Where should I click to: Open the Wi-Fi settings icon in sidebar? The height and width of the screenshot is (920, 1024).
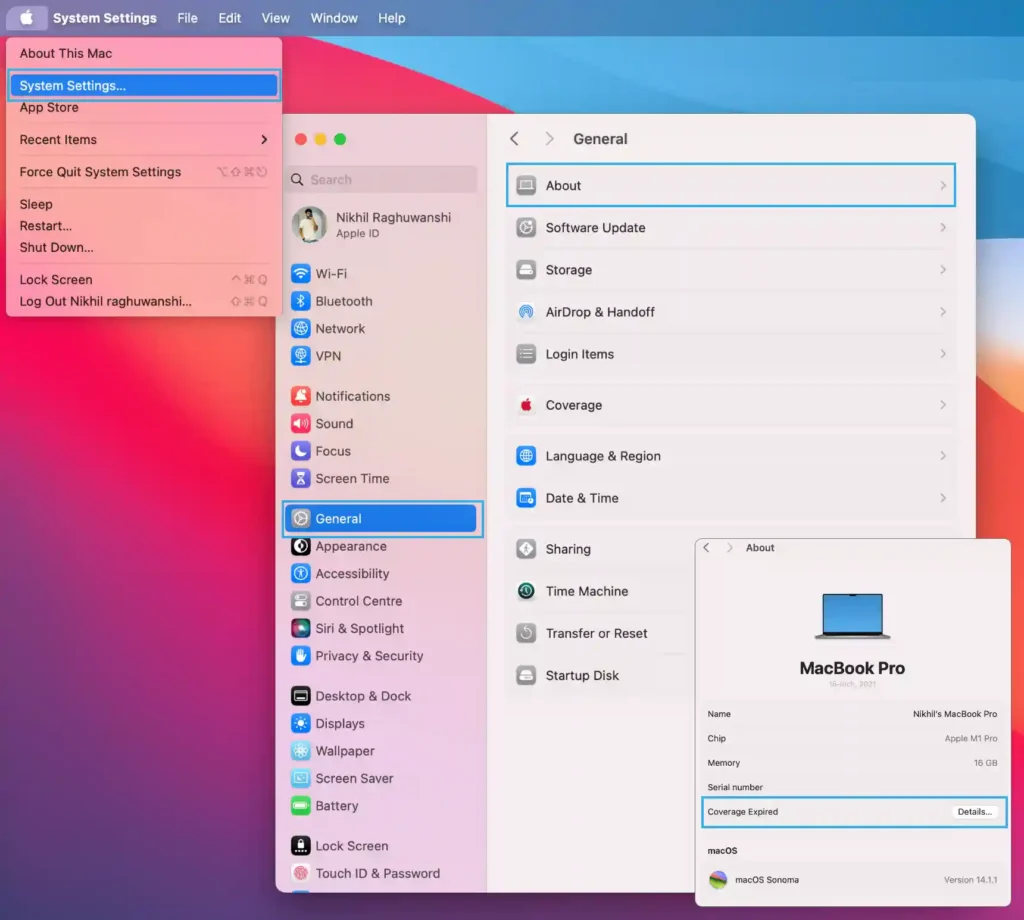[x=300, y=274]
